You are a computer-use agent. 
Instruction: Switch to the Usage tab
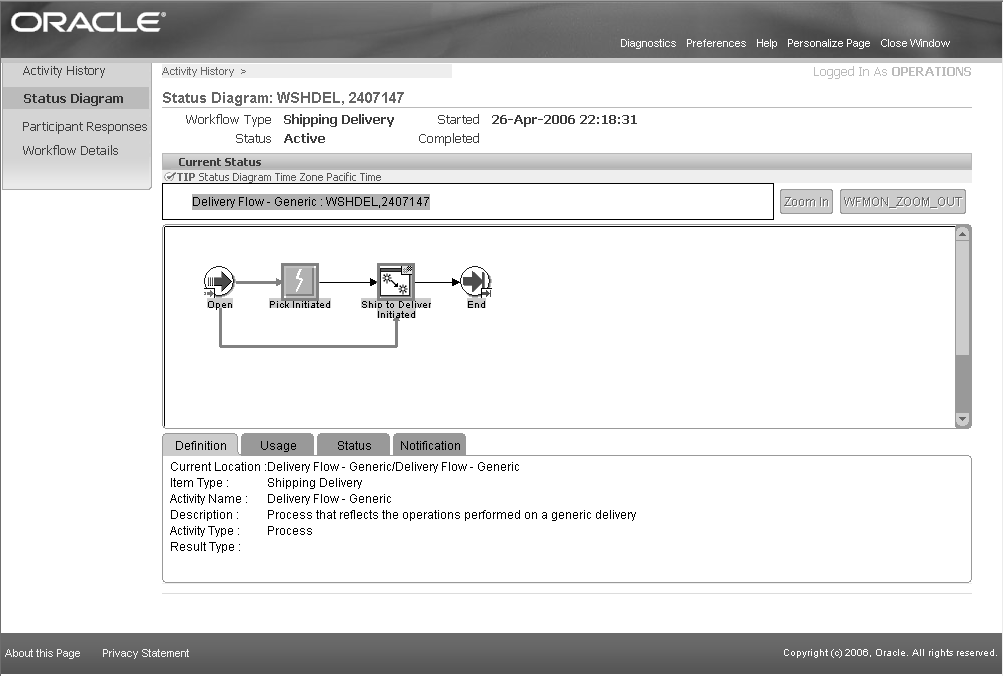[278, 445]
